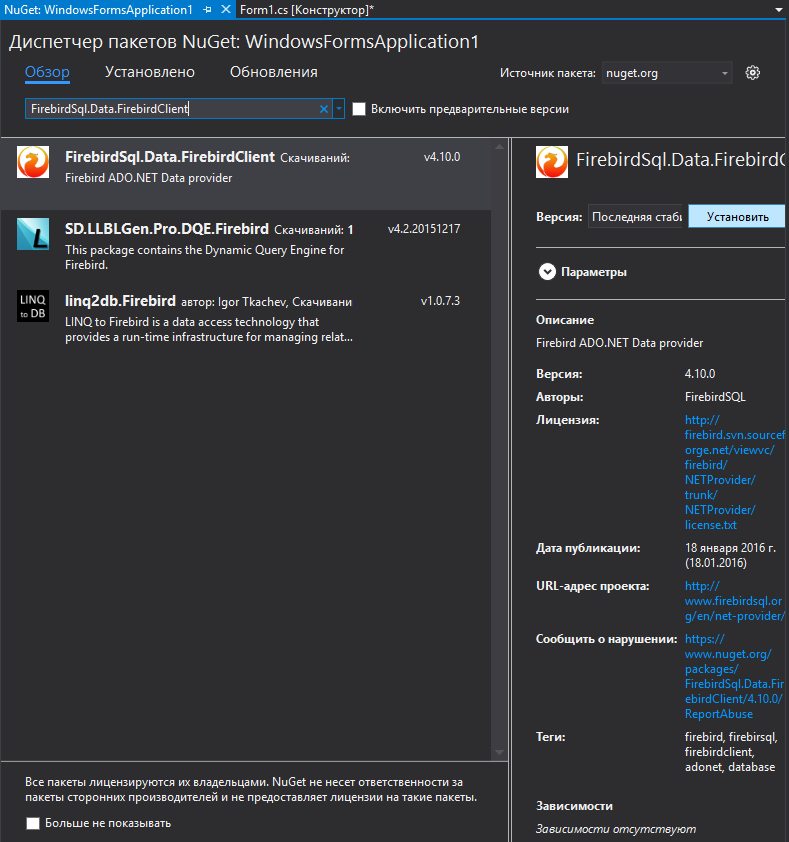Select FirebirdSql.Data.FirebirdClient package row

pos(245,173)
